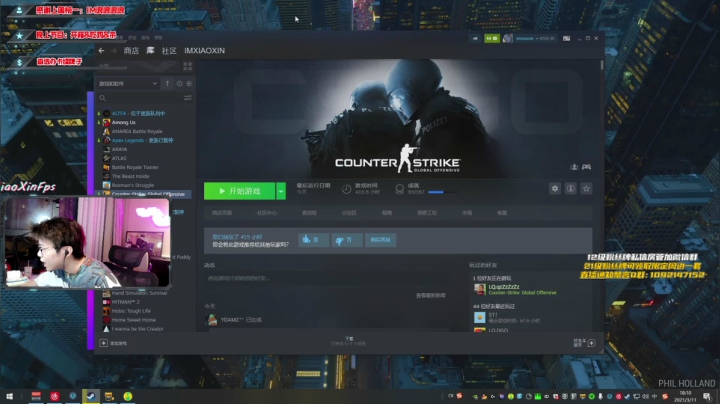Viewport: 720px width, 404px height.
Task: Click the taskbar clock showing 18:10
Action: (x=685, y=396)
